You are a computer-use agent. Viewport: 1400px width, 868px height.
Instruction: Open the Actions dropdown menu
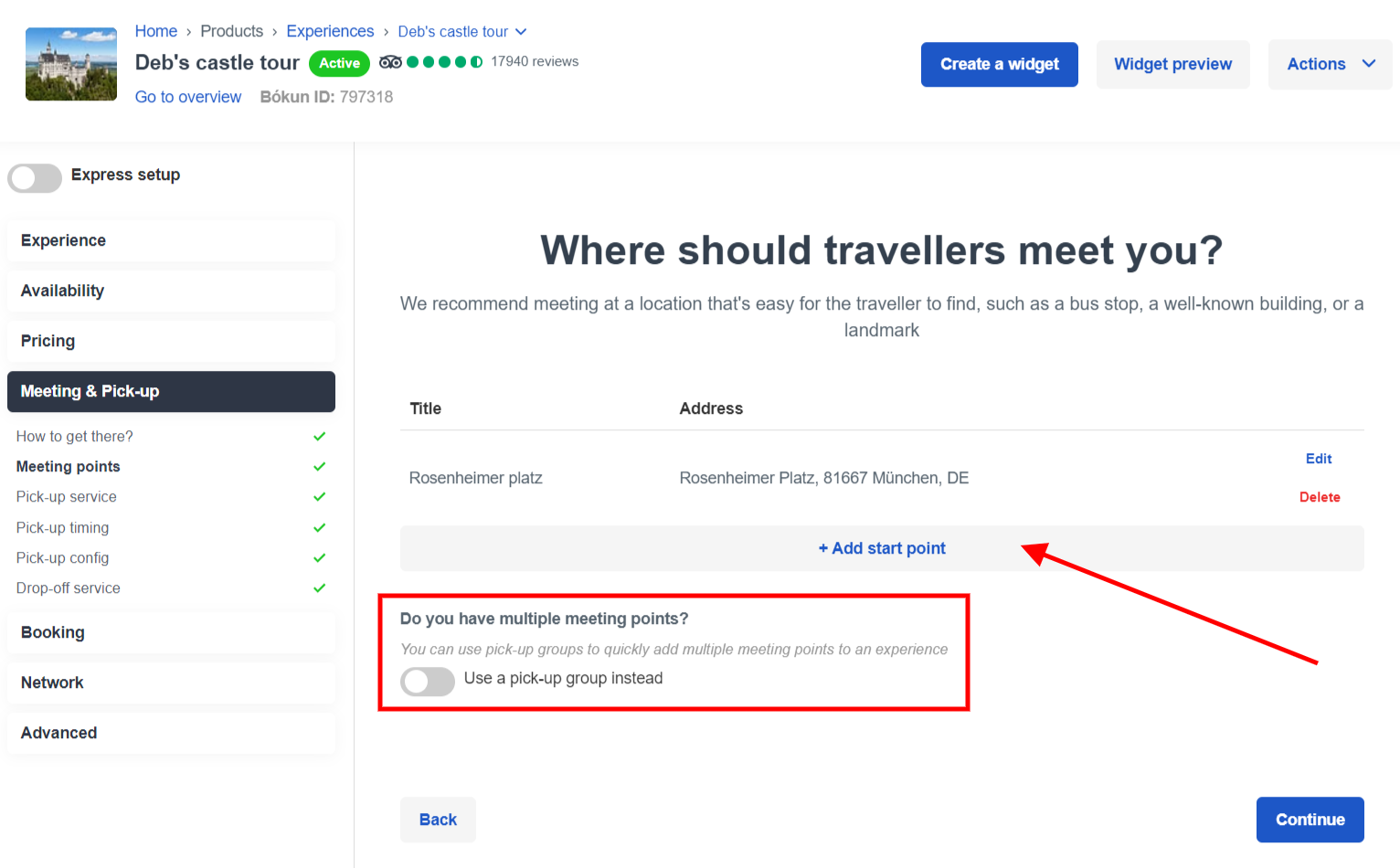(x=1330, y=64)
